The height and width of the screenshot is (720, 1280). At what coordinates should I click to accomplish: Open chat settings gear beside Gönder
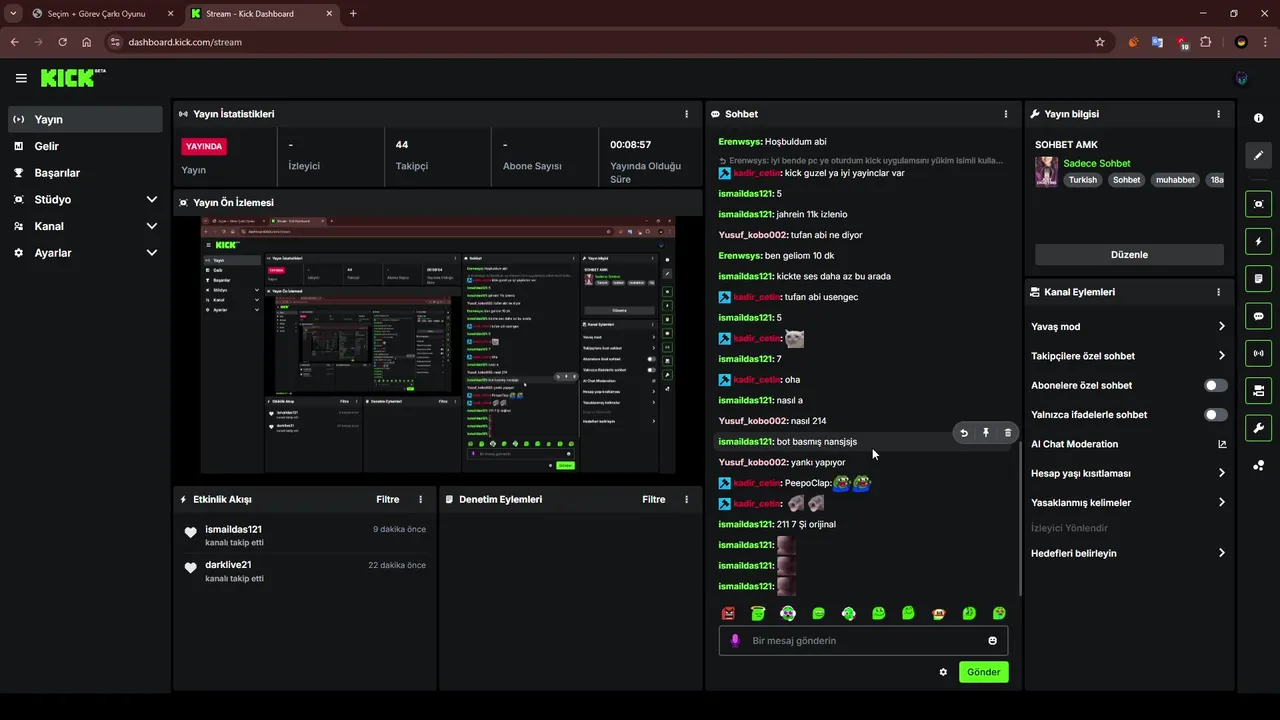point(943,672)
